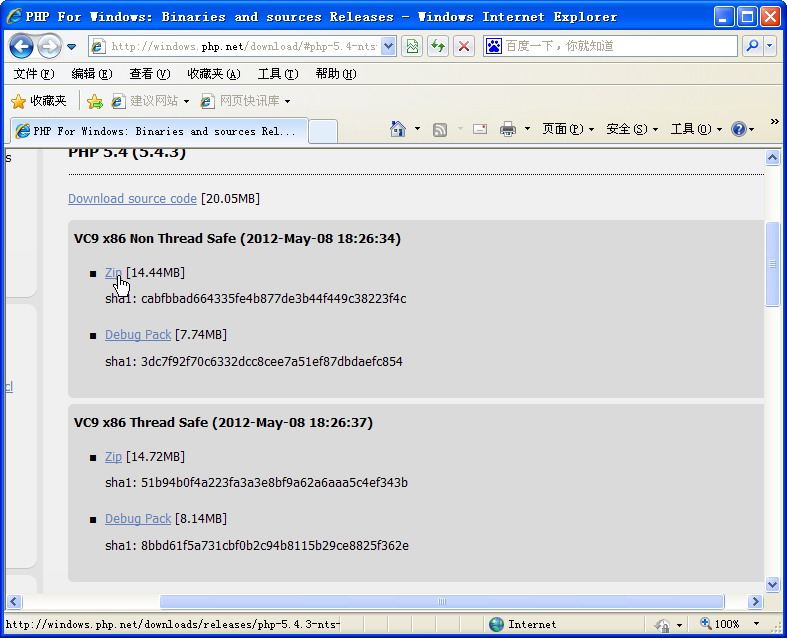Open 网页快讯库 web slice gallery
This screenshot has width=787, height=638.
coord(245,101)
